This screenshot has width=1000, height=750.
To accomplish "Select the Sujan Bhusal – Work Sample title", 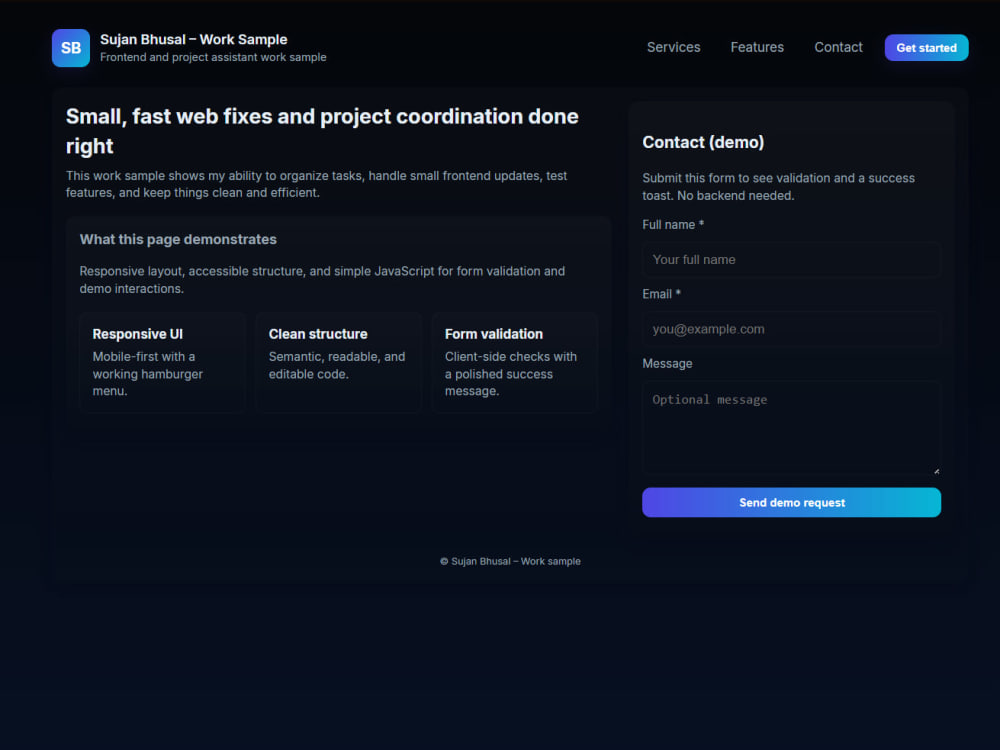I will pyautogui.click(x=194, y=40).
